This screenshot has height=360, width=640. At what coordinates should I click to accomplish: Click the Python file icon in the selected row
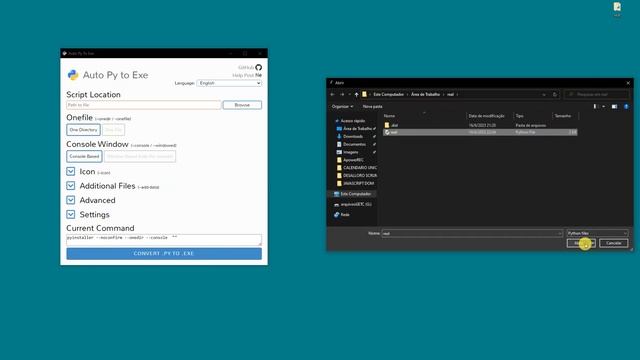pyautogui.click(x=387, y=132)
